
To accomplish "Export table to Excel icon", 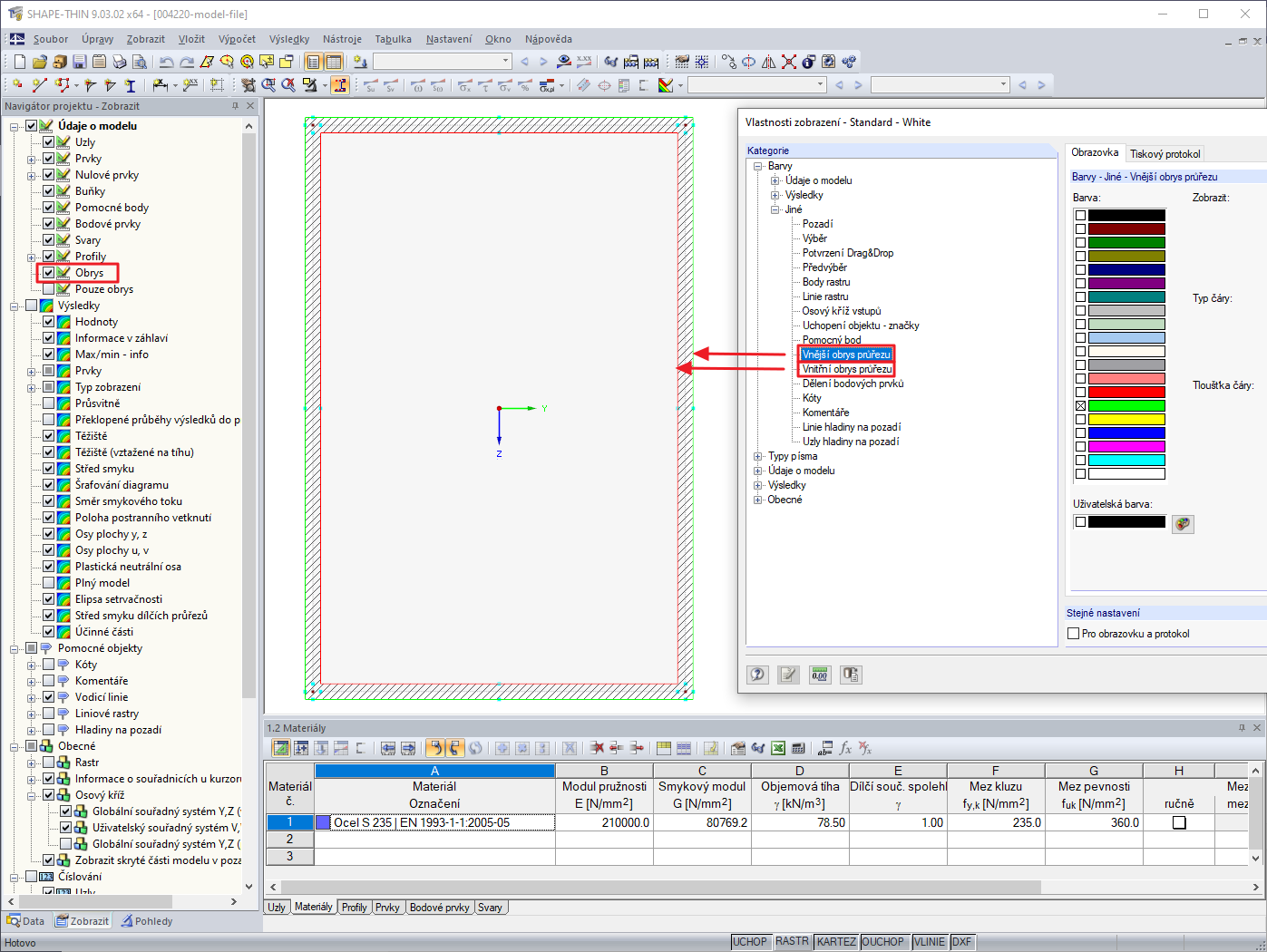I will tap(778, 748).
